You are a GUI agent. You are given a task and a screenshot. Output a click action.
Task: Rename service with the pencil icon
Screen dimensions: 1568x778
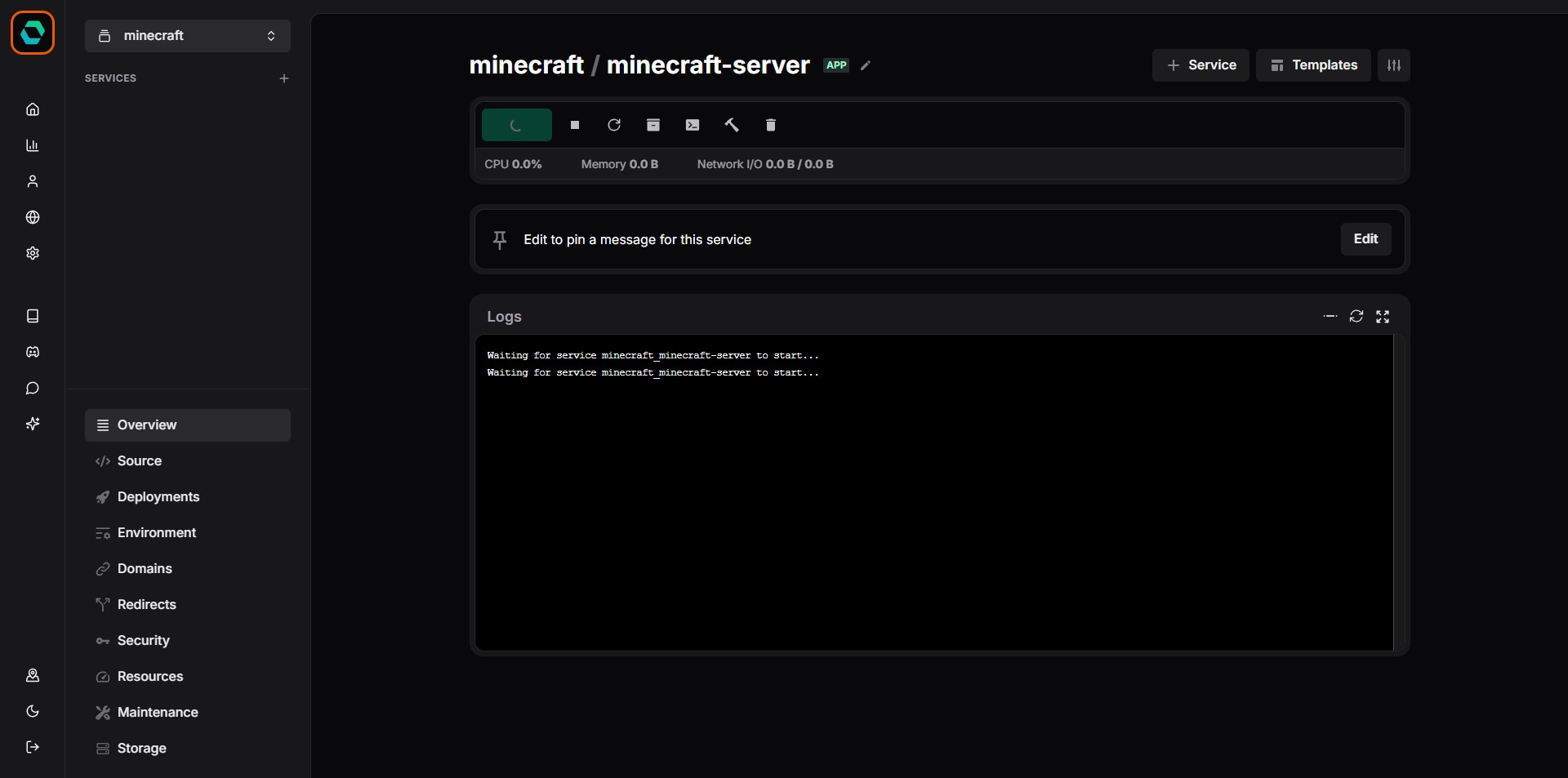coord(866,65)
